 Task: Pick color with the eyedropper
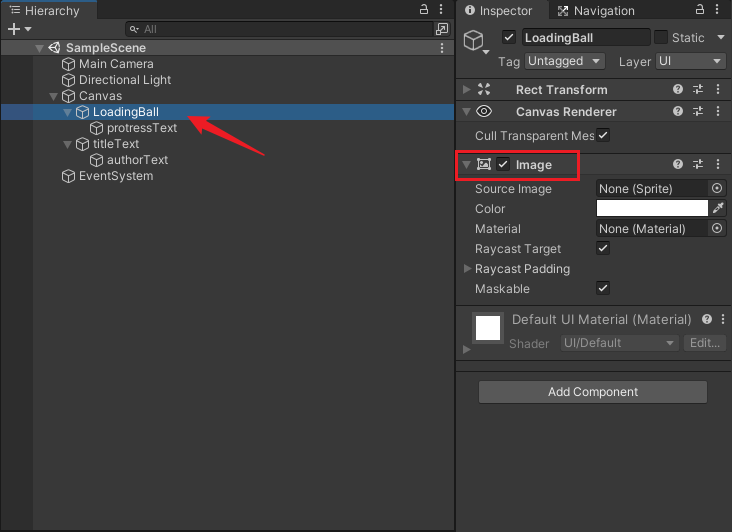pos(718,208)
